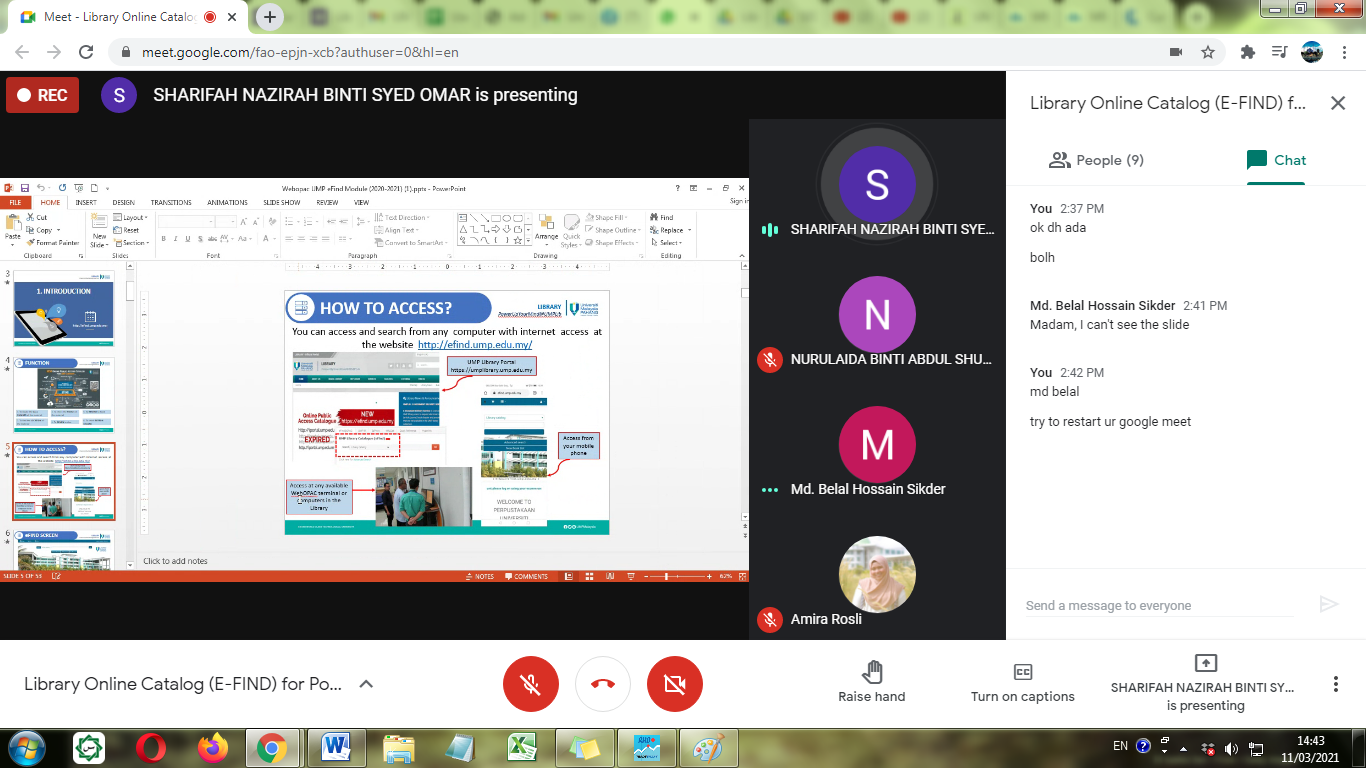This screenshot has width=1366, height=768.
Task: Raise hand in the meeting
Action: click(x=872, y=683)
